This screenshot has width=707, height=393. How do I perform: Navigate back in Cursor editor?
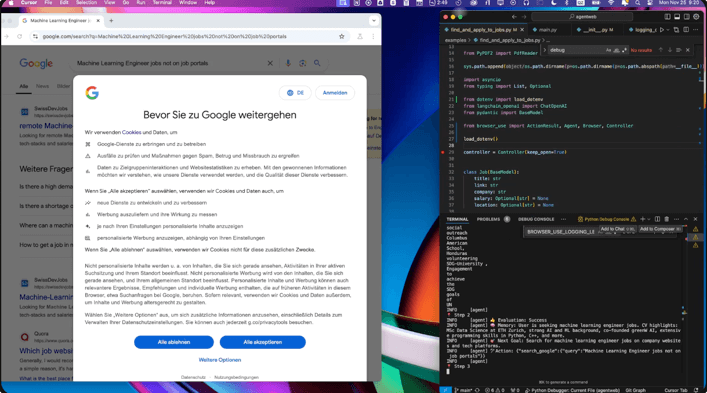click(x=514, y=17)
